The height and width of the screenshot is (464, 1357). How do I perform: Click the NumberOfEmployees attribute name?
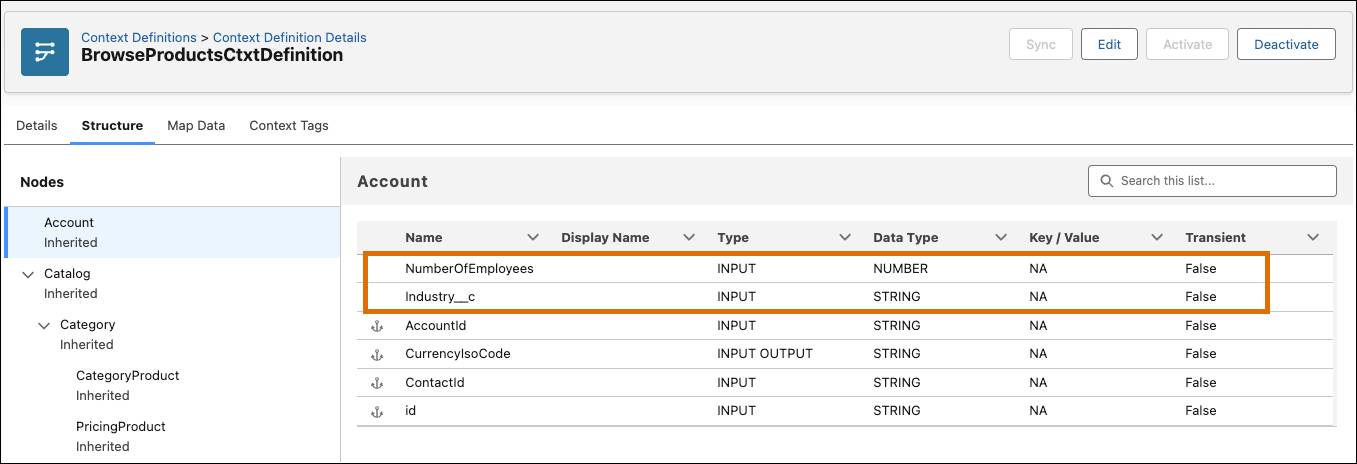coord(469,269)
